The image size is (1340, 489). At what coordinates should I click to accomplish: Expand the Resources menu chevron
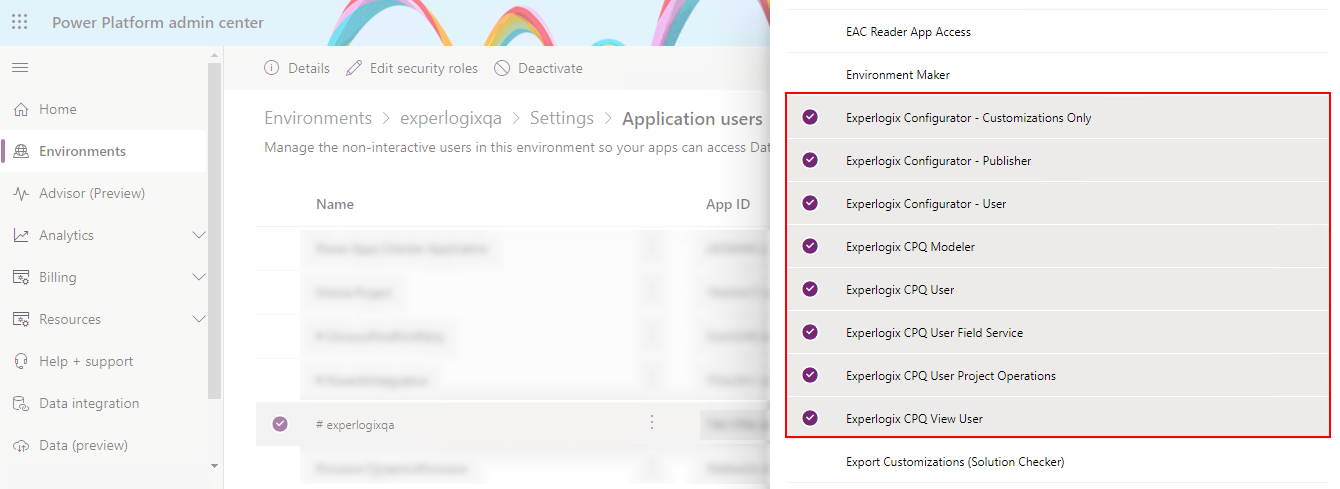(x=198, y=319)
